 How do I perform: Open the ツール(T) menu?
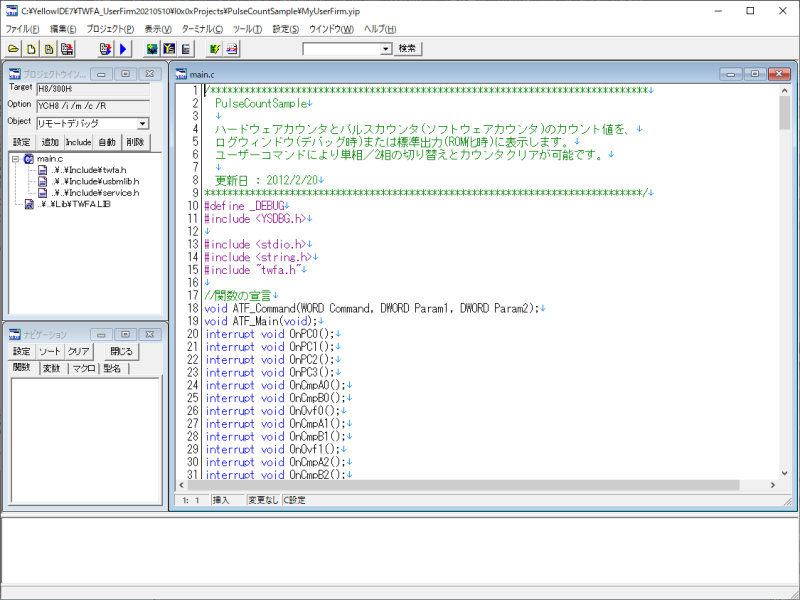tap(247, 29)
